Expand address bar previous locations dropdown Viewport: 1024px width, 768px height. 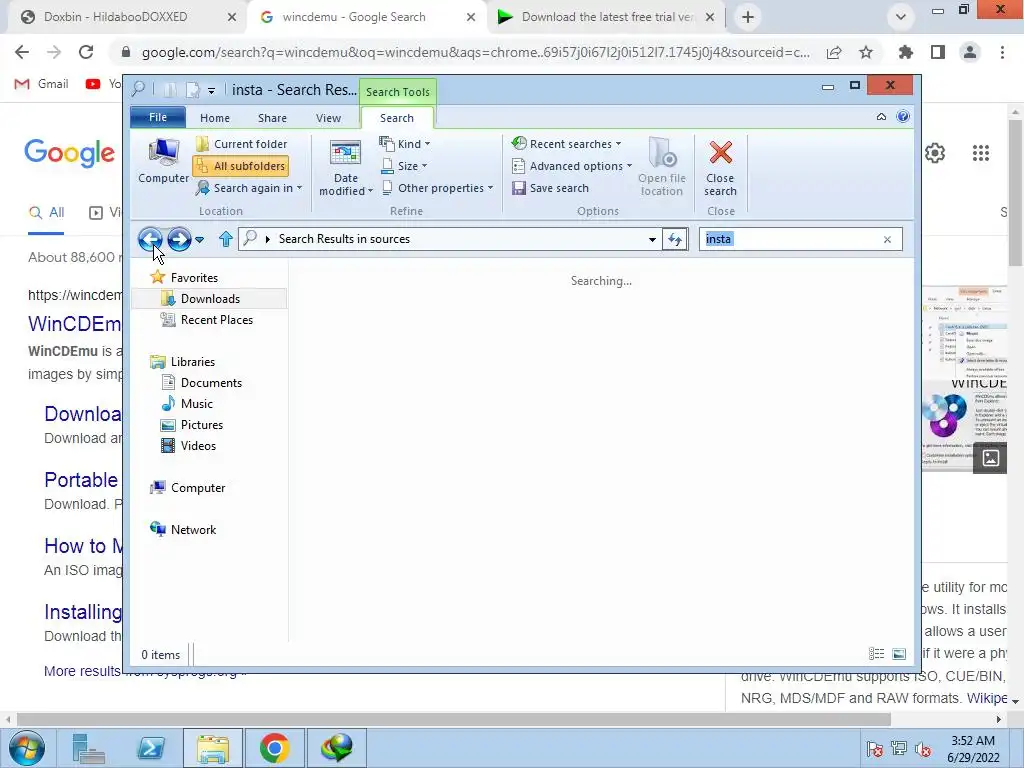tap(652, 240)
